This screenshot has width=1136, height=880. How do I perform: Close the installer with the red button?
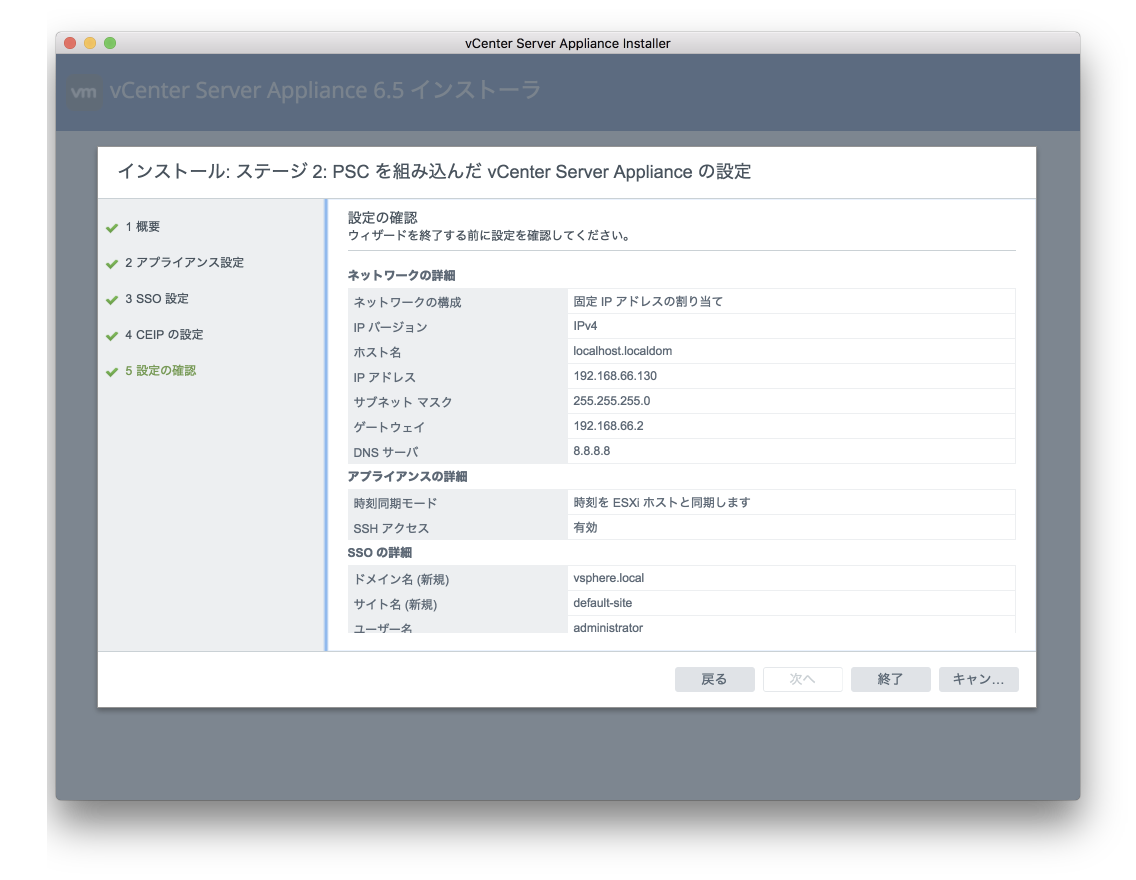pos(70,43)
